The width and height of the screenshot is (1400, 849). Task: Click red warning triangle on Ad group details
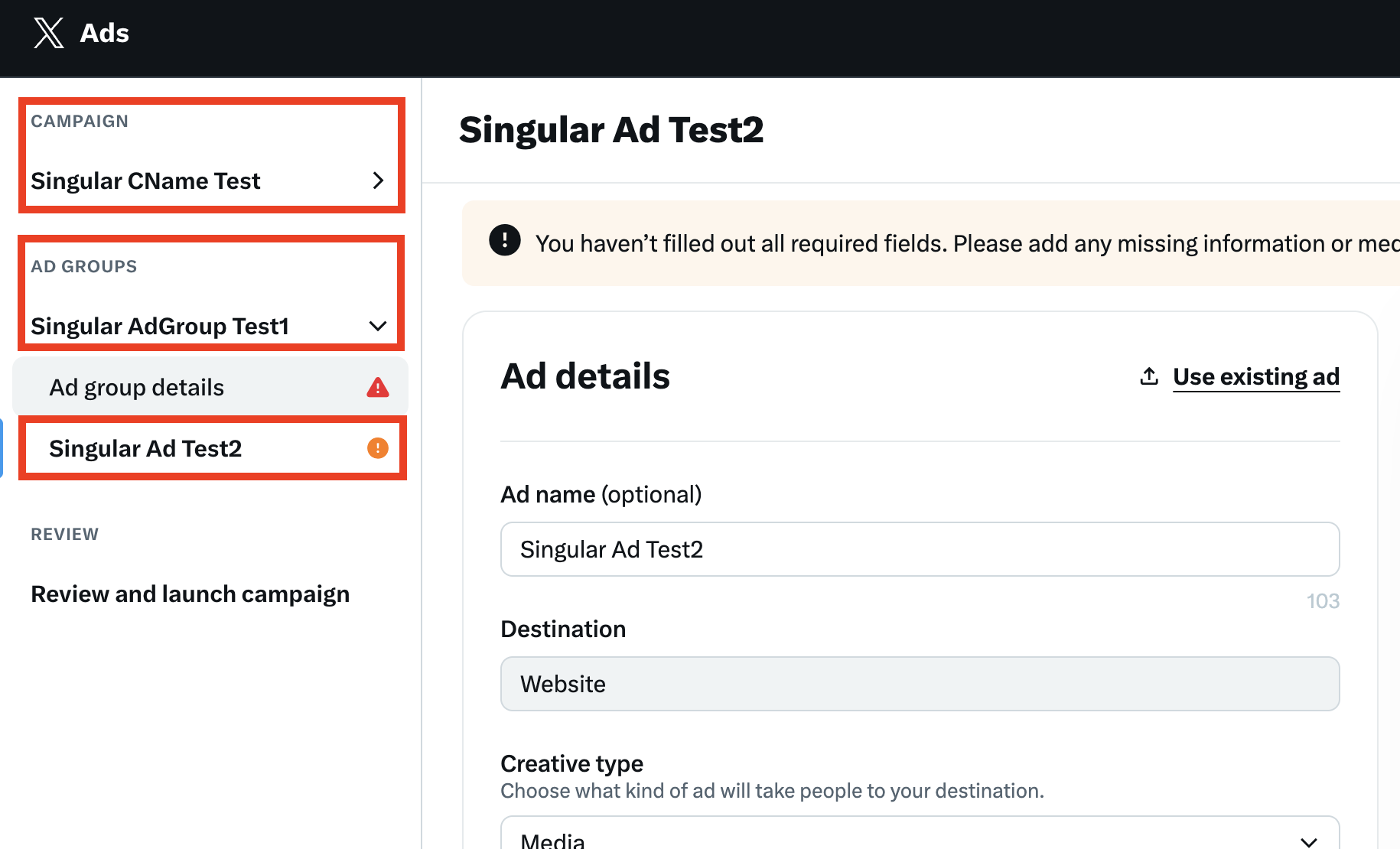coord(378,387)
